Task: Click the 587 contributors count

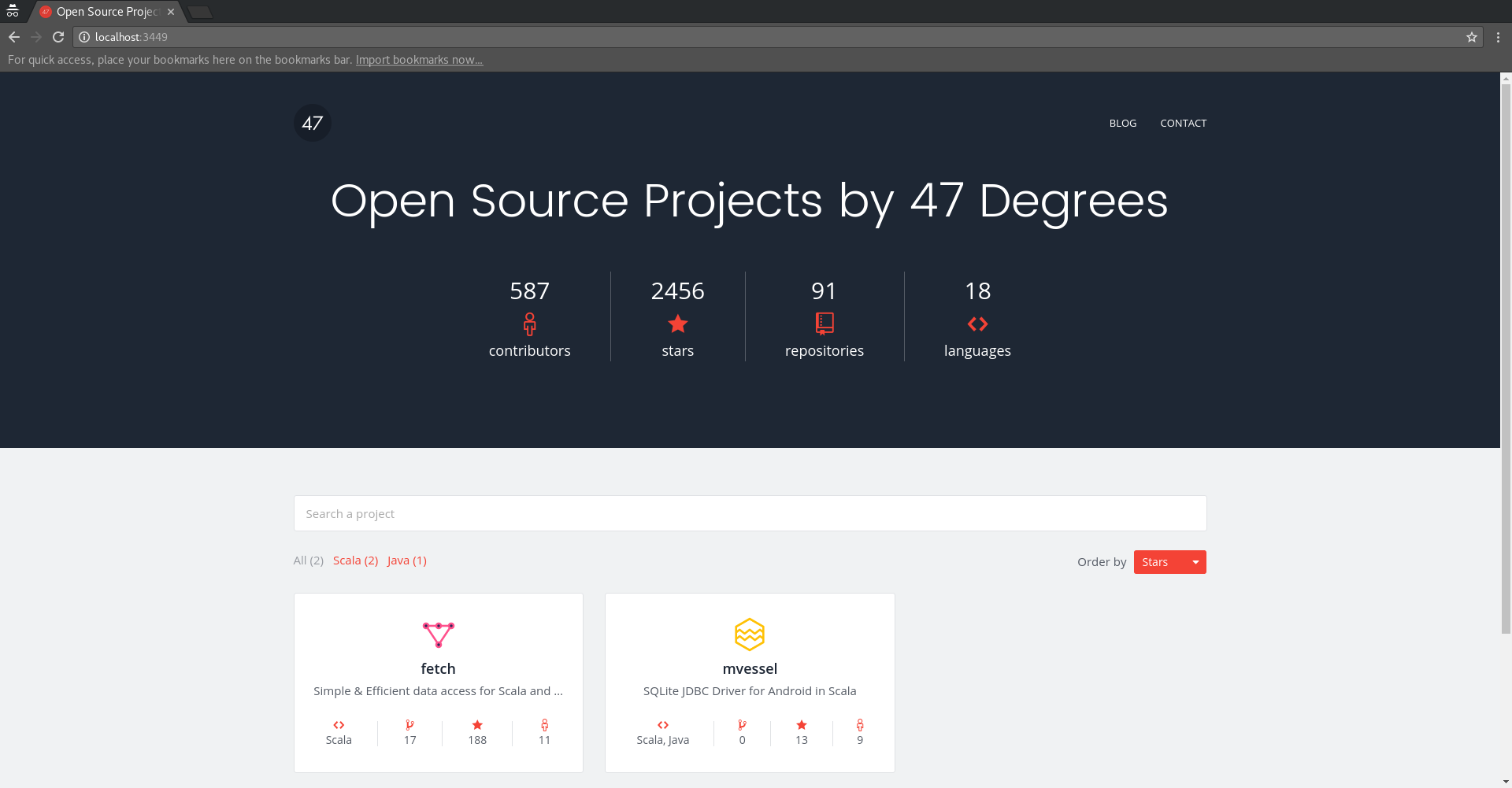Action: tap(529, 291)
